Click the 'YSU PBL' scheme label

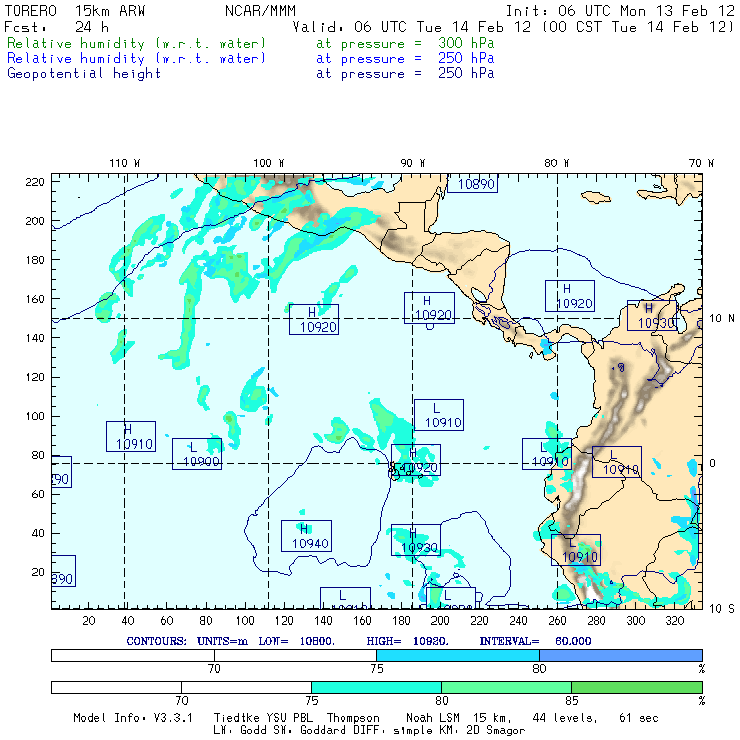[289, 718]
